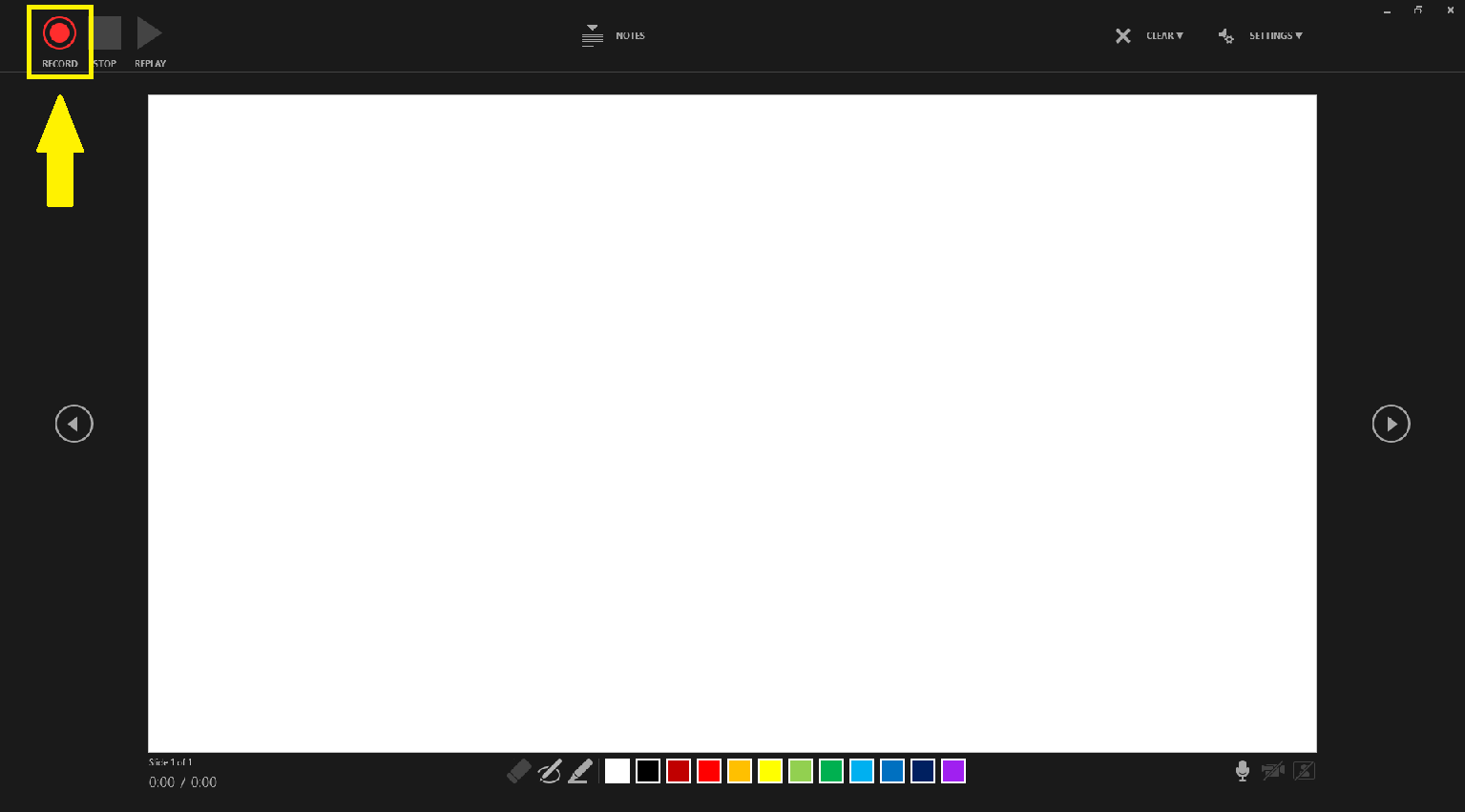
Task: Pick the dark green ink swatch
Action: click(831, 771)
